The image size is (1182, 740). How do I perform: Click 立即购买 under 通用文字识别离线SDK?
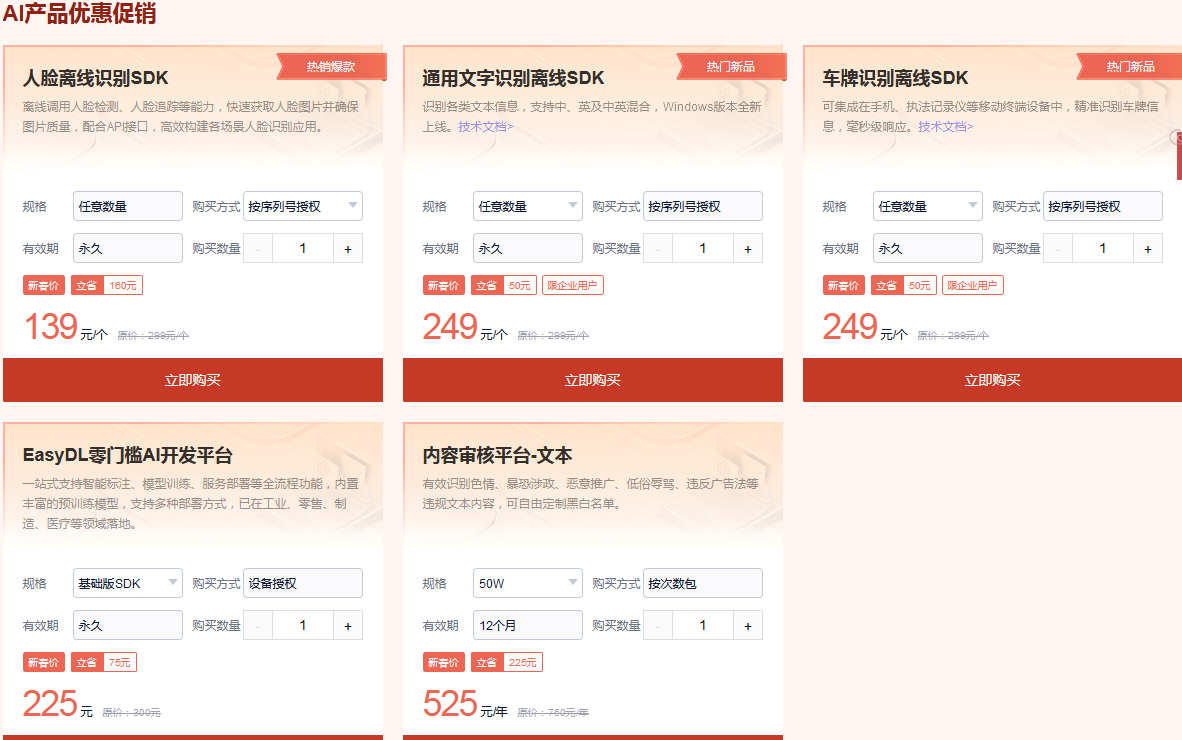(593, 380)
